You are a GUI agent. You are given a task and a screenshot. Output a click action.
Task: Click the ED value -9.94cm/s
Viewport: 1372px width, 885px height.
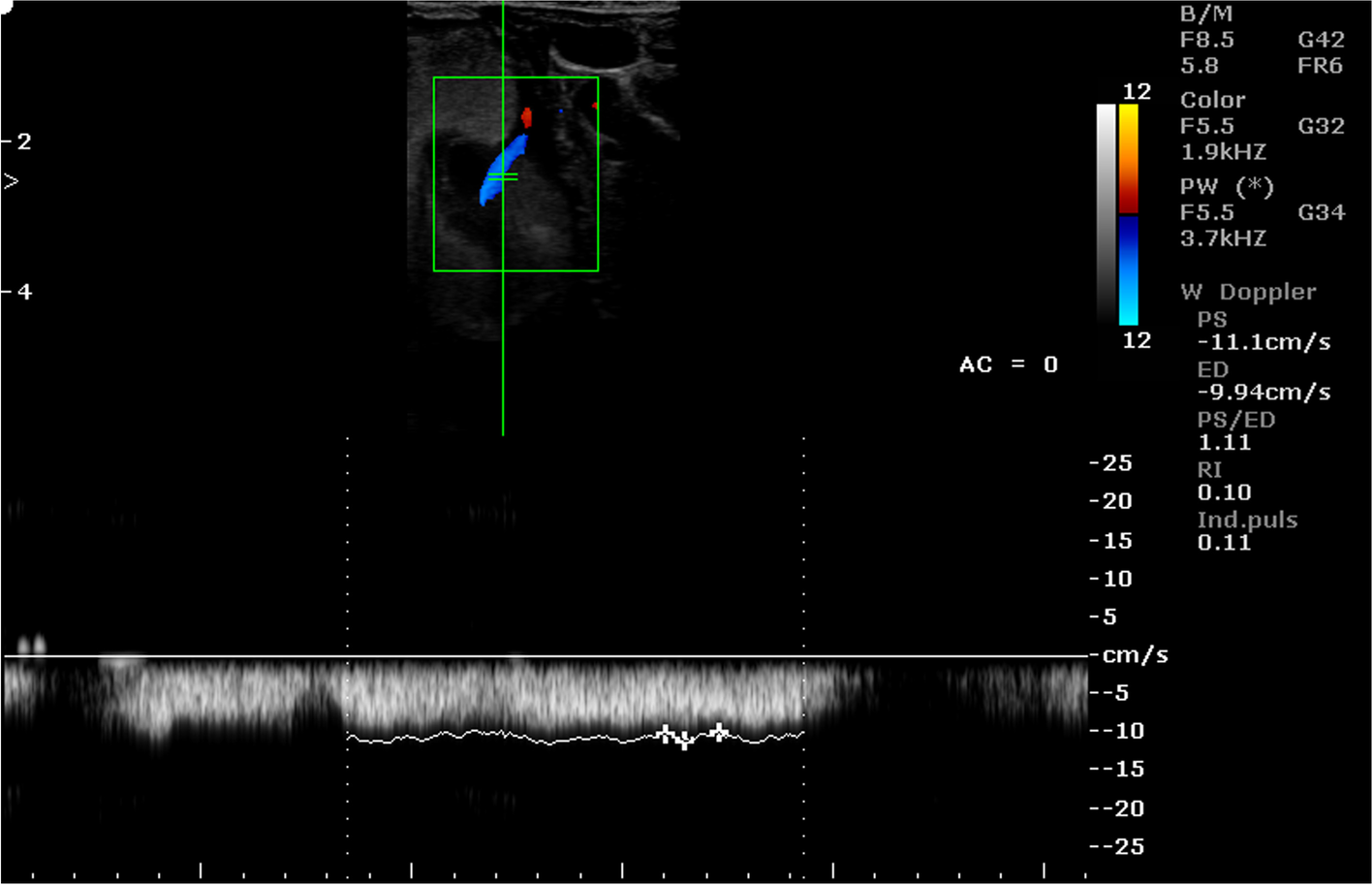click(1263, 393)
